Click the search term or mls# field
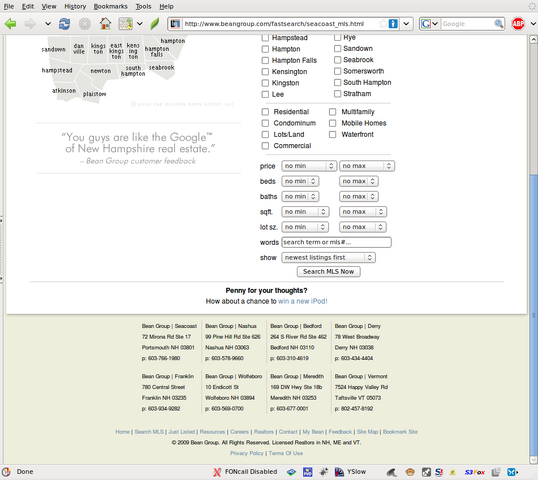This screenshot has height=480, width=538. 336,242
